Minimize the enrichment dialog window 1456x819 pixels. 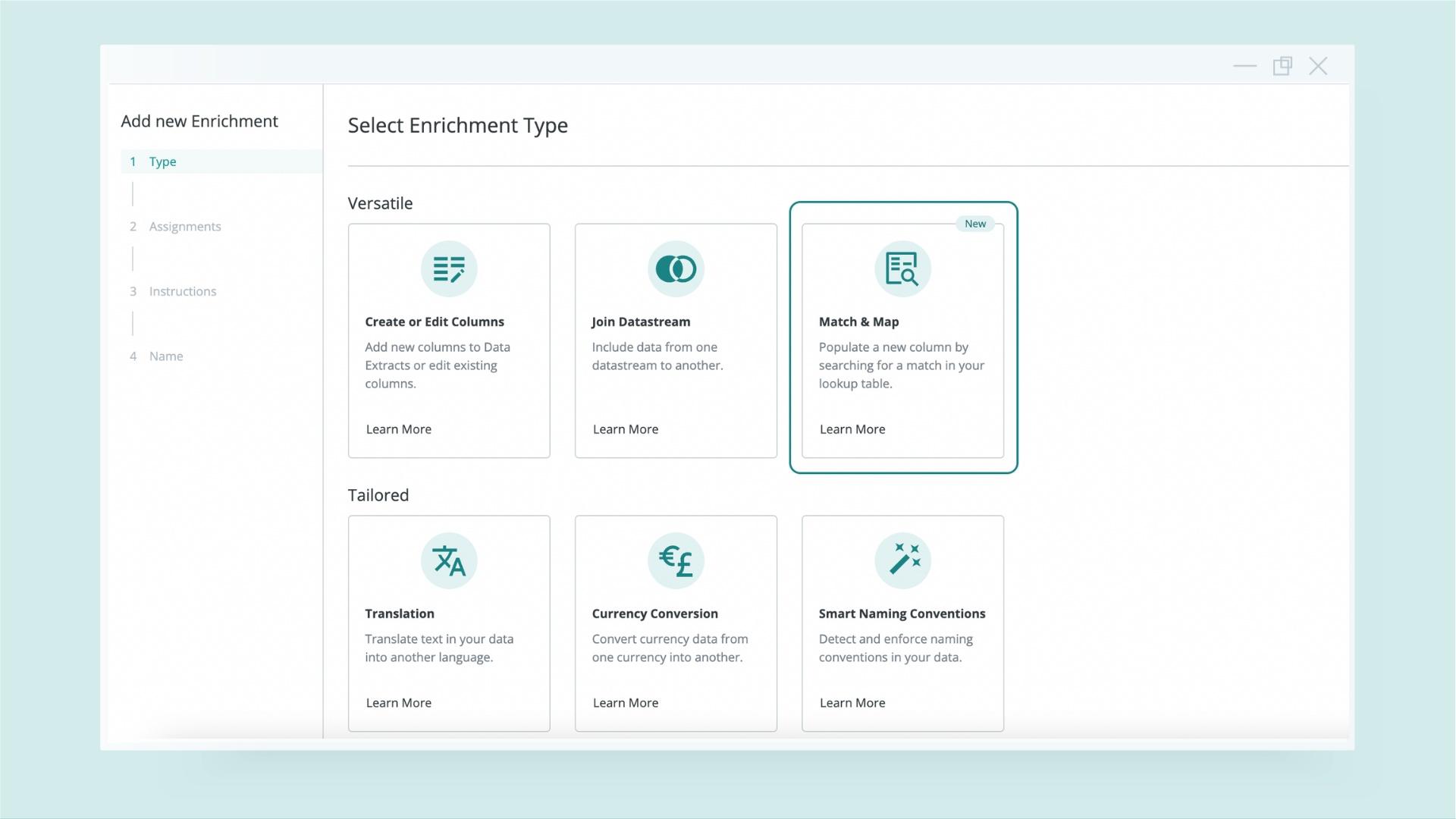click(x=1244, y=66)
